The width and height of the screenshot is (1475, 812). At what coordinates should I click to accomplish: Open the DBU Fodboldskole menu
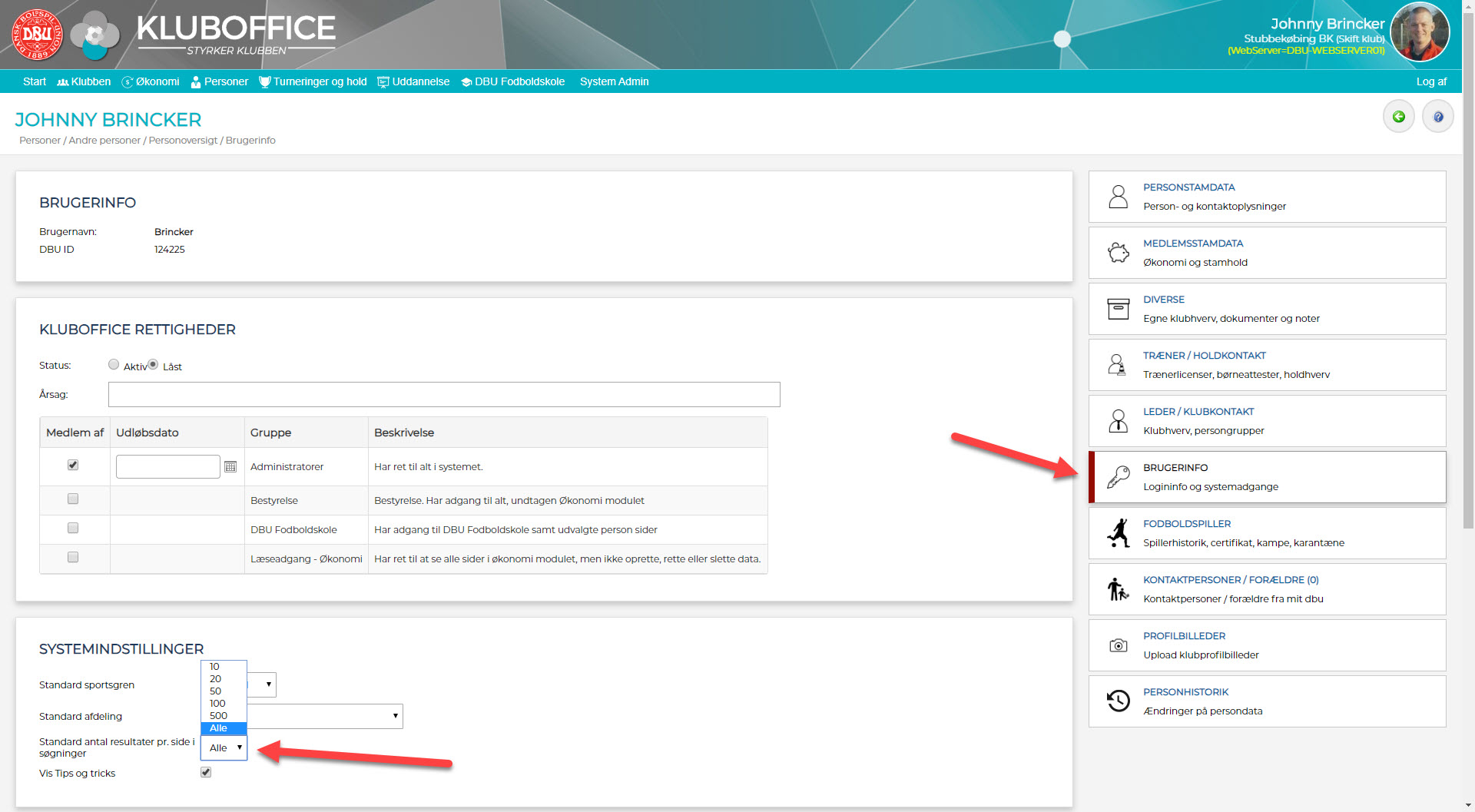[513, 81]
